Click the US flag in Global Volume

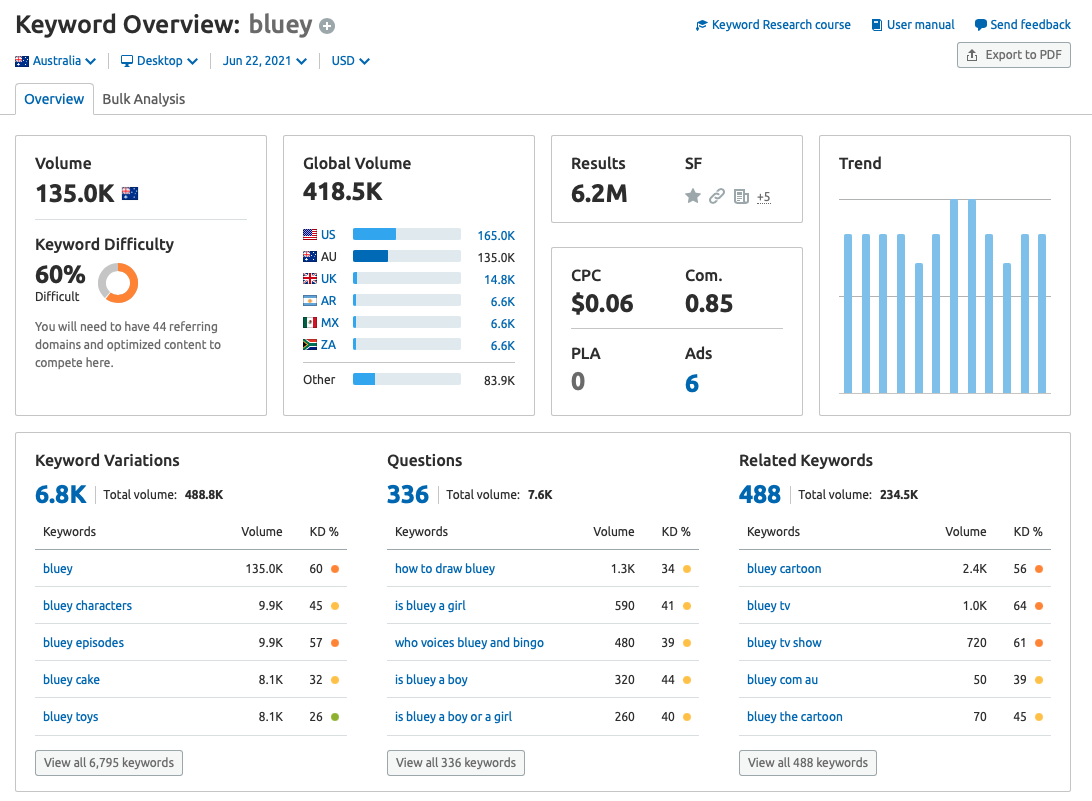310,235
